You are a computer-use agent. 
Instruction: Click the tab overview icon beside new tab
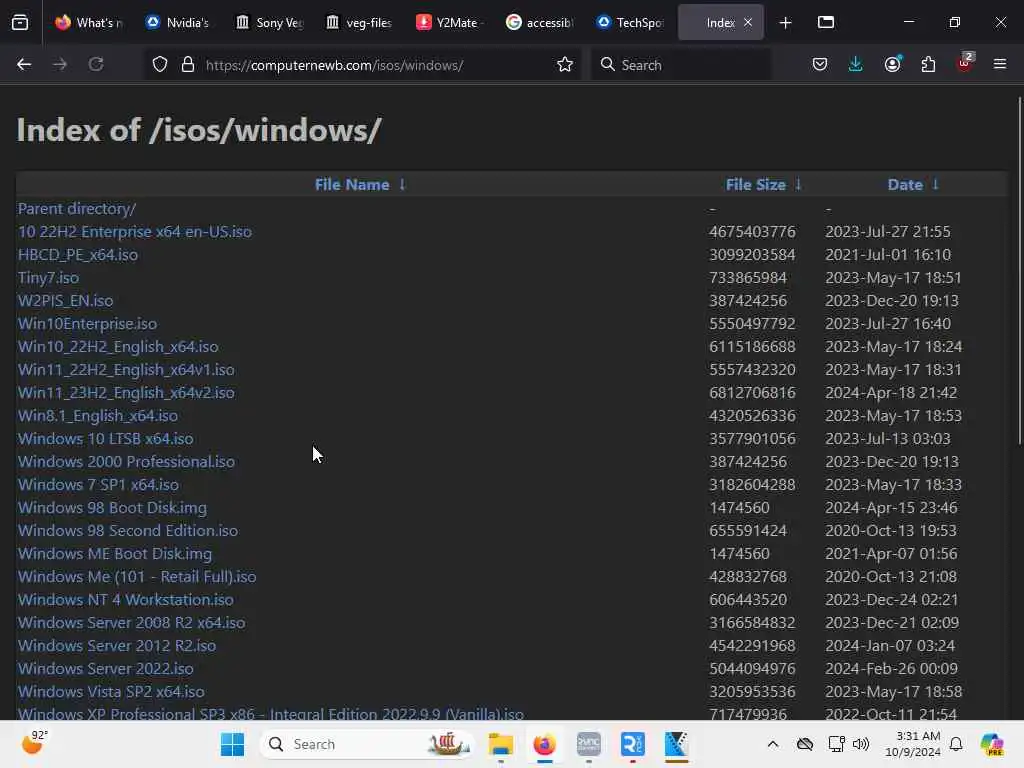[826, 23]
